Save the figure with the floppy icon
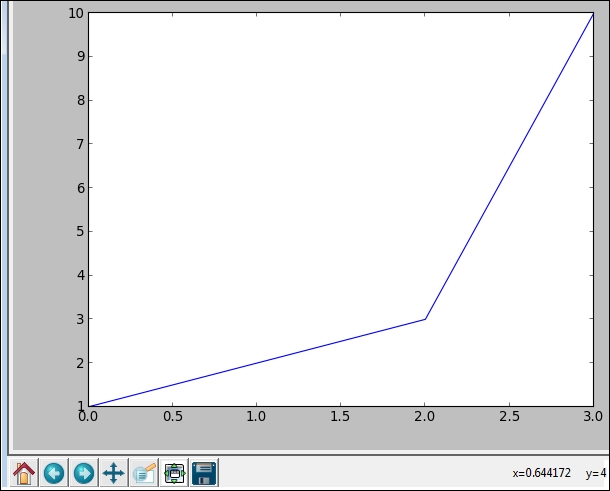This screenshot has height=491, width=610. tap(204, 473)
